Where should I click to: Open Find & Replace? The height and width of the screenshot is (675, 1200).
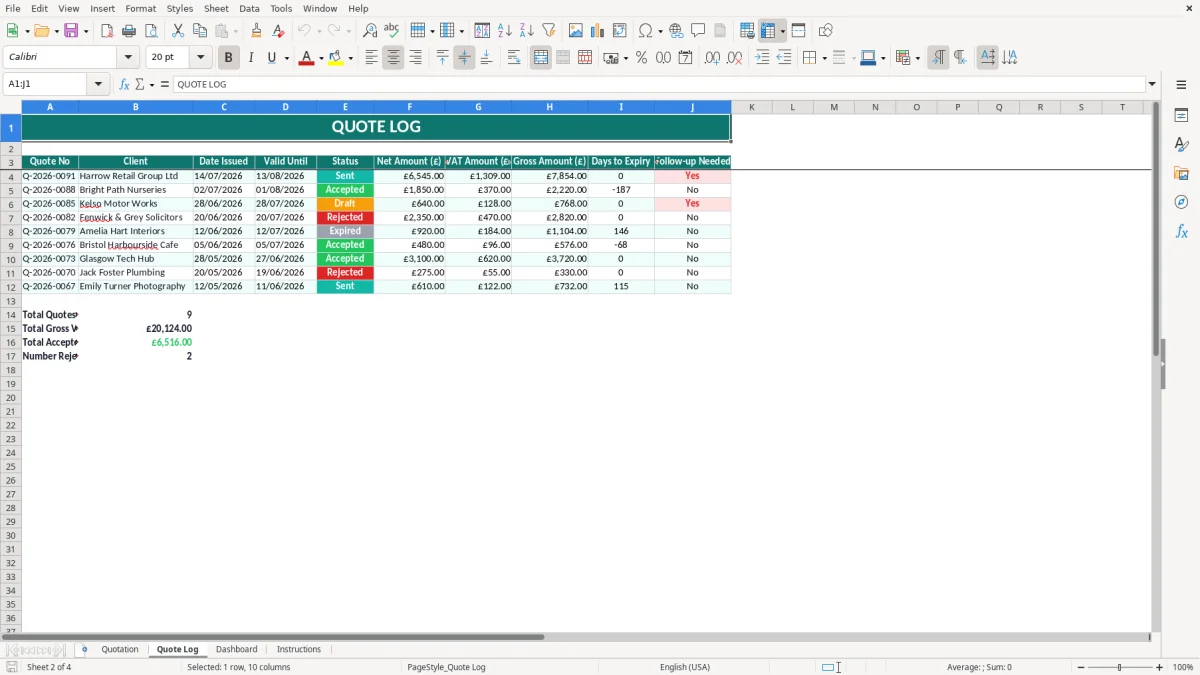(x=370, y=31)
